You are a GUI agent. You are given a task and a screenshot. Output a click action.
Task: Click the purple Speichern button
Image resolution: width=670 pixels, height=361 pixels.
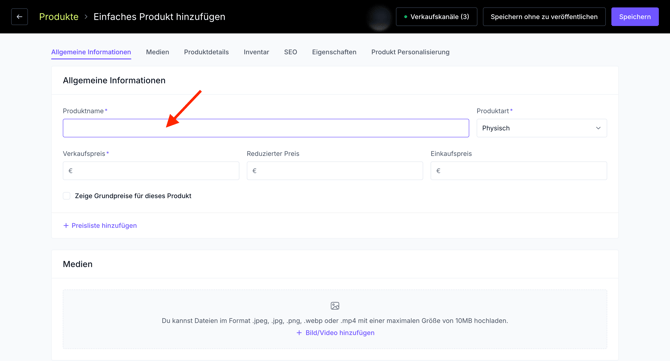point(635,17)
